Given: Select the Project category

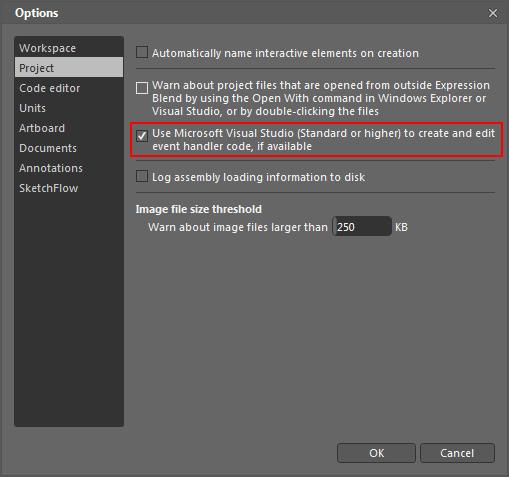Looking at the screenshot, I should (69, 68).
